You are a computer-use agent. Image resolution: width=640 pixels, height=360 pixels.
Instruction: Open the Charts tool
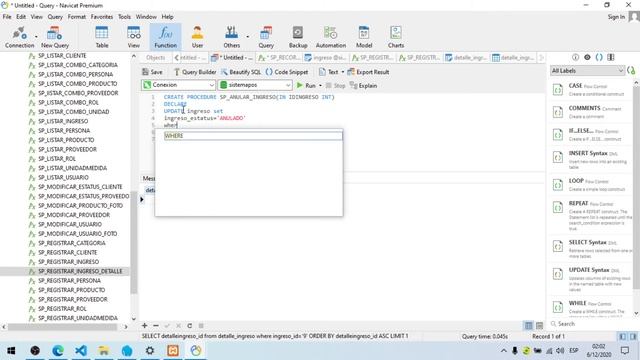(396, 37)
